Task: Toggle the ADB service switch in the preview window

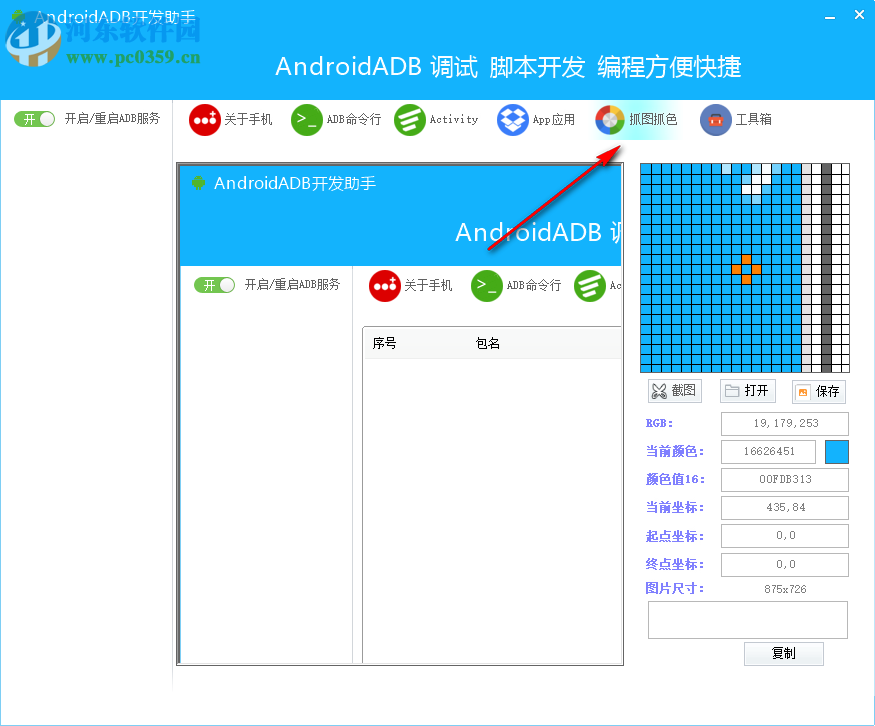Action: click(x=214, y=285)
